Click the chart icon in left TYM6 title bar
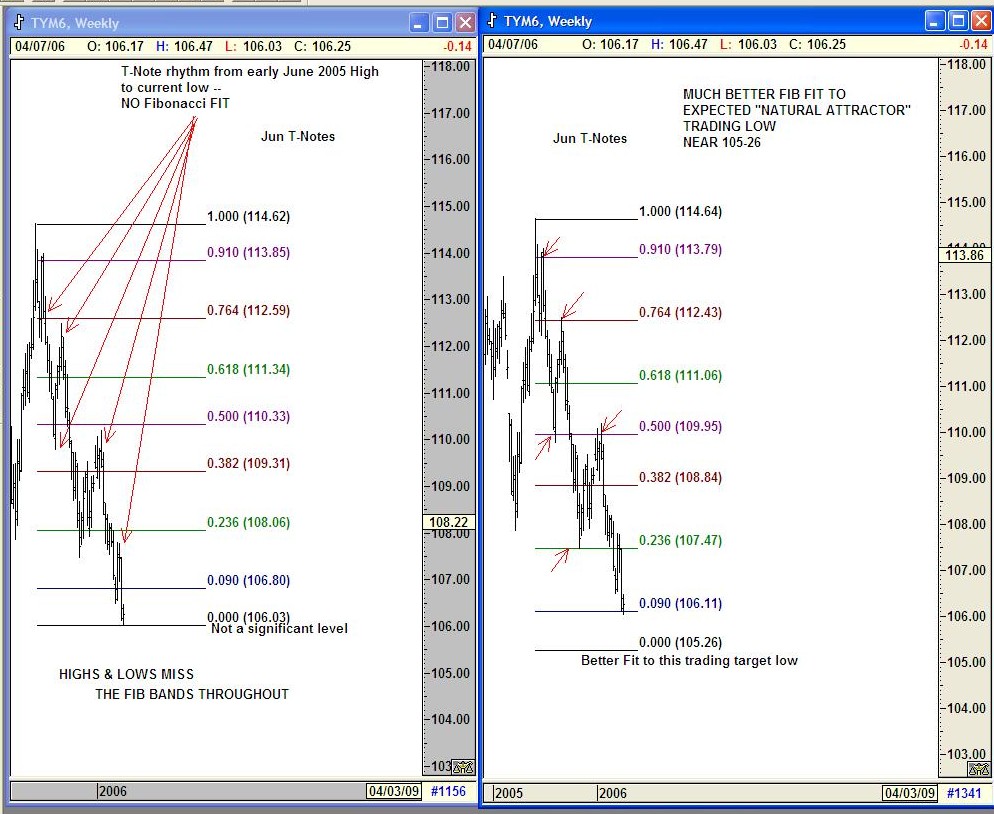Screen dimensions: 994x814 pyautogui.click(x=19, y=23)
